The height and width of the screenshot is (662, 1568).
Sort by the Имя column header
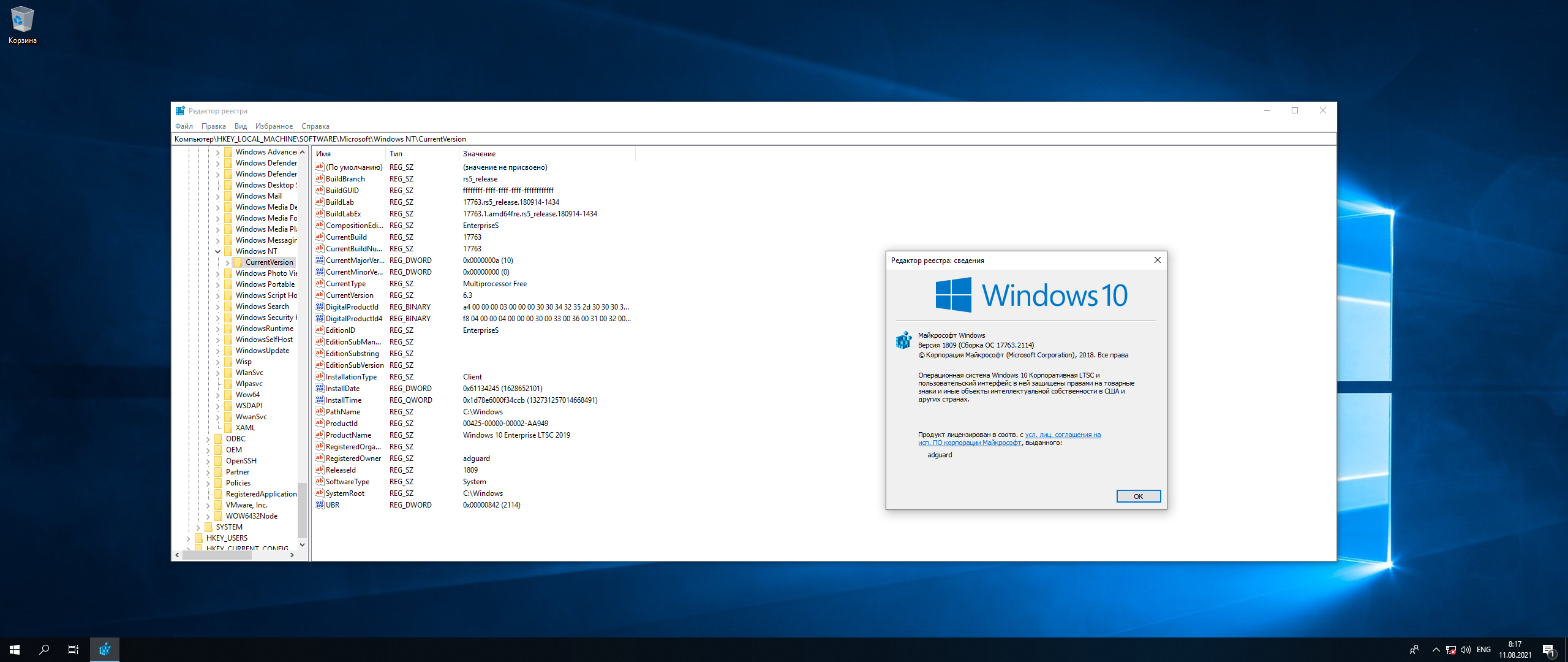[349, 154]
